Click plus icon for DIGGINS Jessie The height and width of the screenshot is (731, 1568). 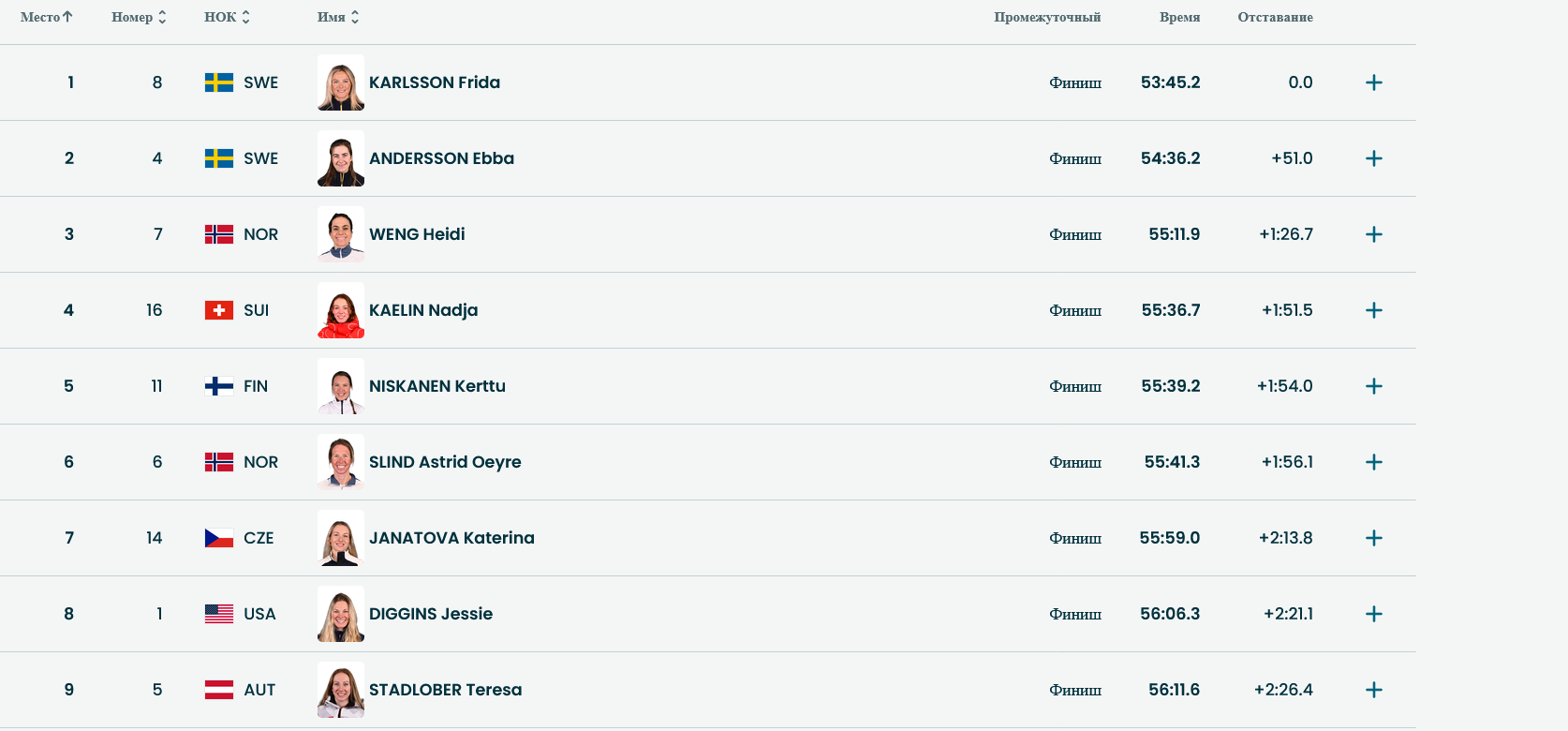click(x=1373, y=614)
